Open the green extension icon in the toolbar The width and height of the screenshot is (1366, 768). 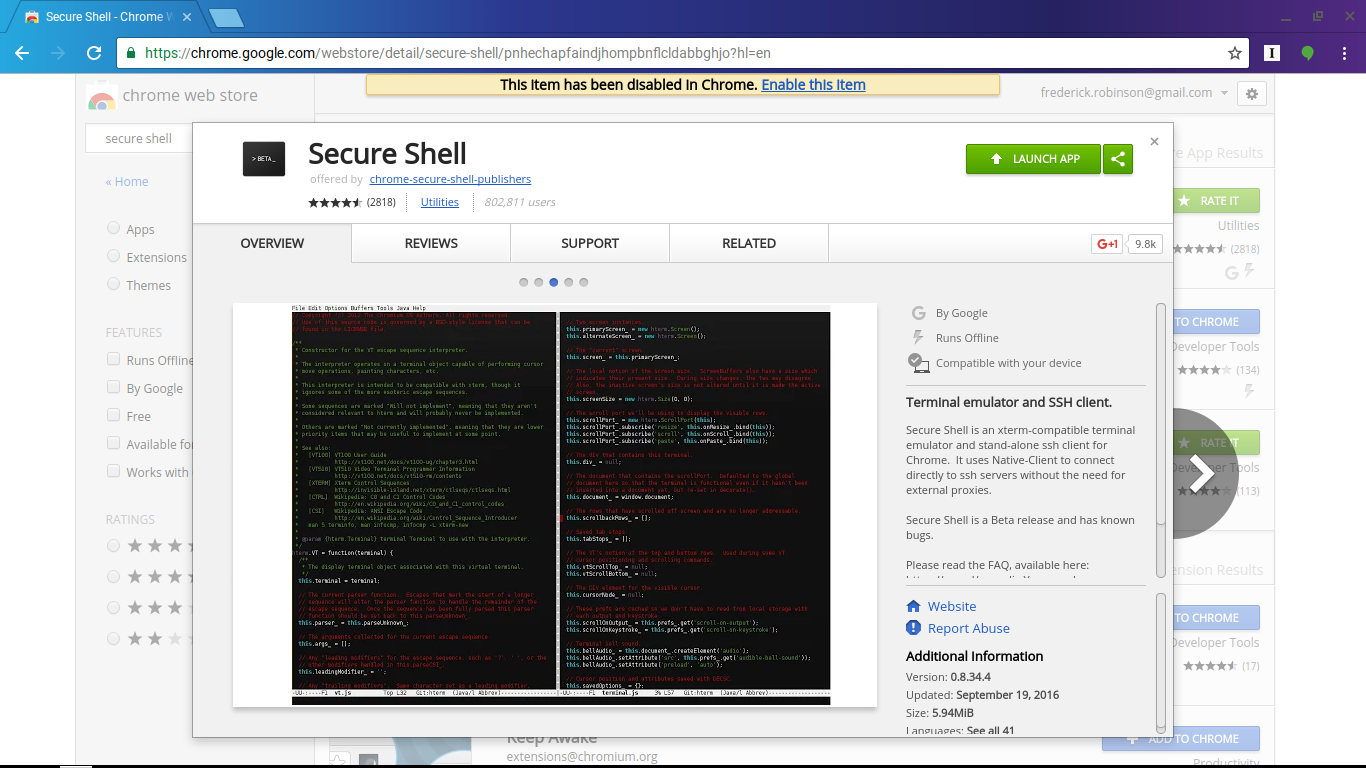coord(1307,53)
